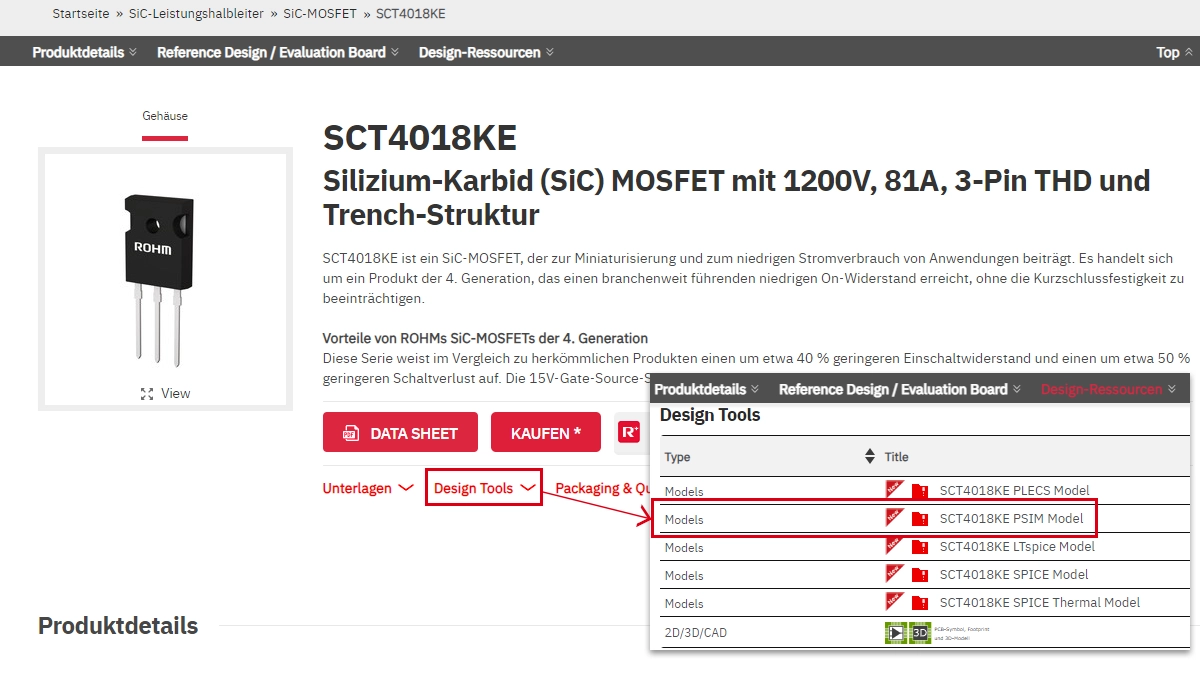Image resolution: width=1200 pixels, height=681 pixels.
Task: Click the Models cell in the PLECS Model row
Action: 684,492
